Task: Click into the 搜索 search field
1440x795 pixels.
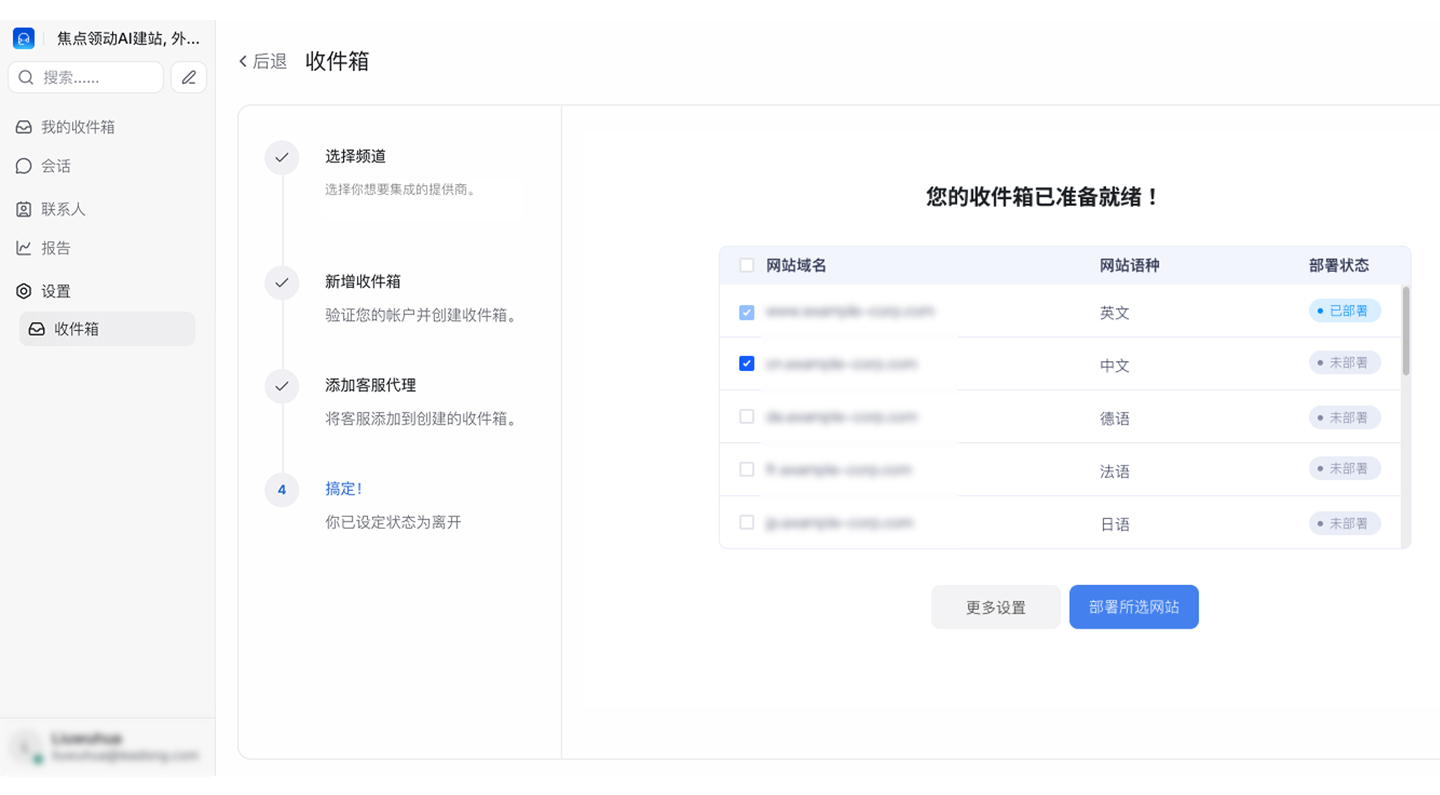Action: (x=86, y=77)
